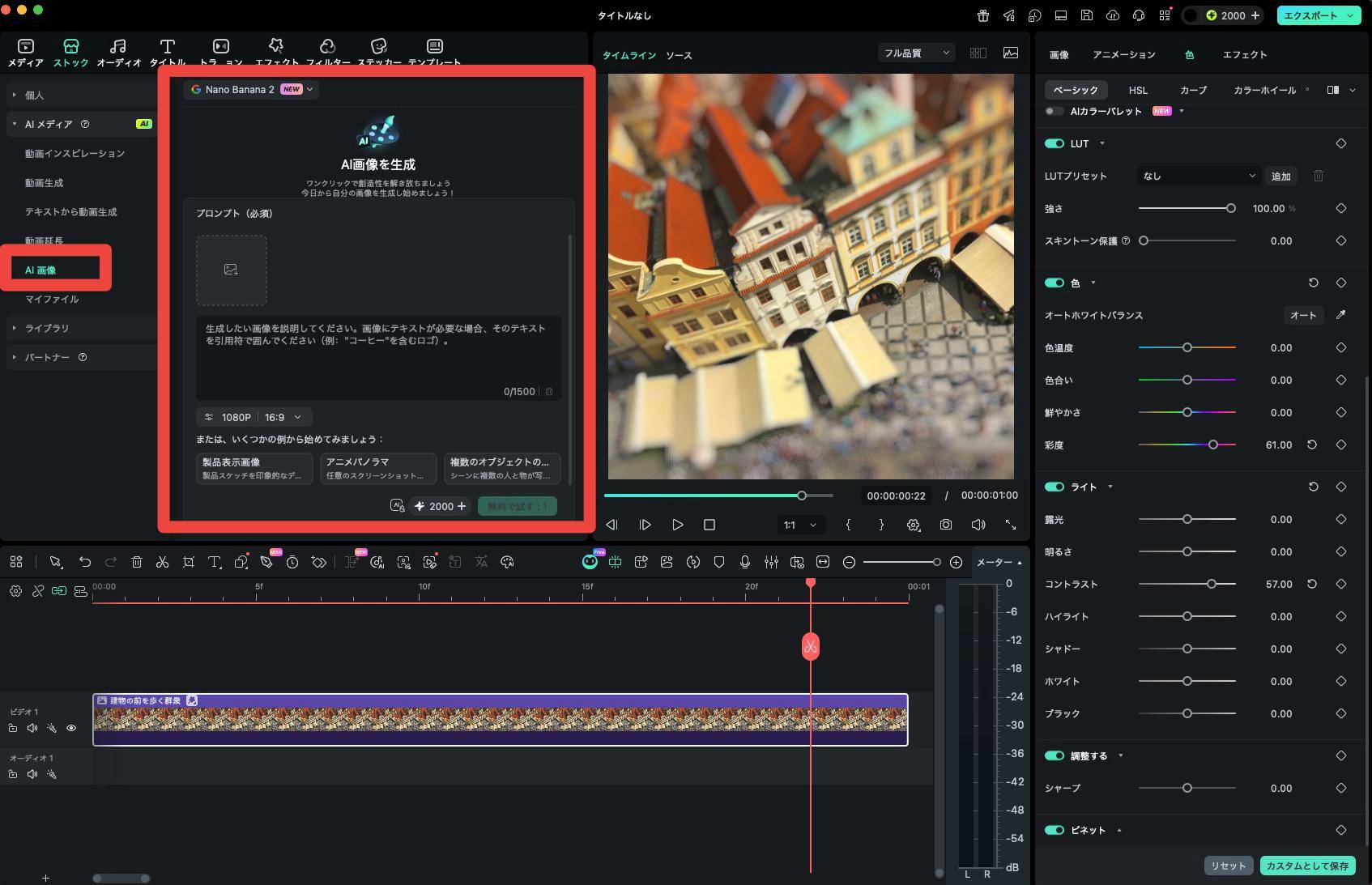Adjust the 色温度 slider
This screenshot has height=885, width=1372.
click(1187, 347)
